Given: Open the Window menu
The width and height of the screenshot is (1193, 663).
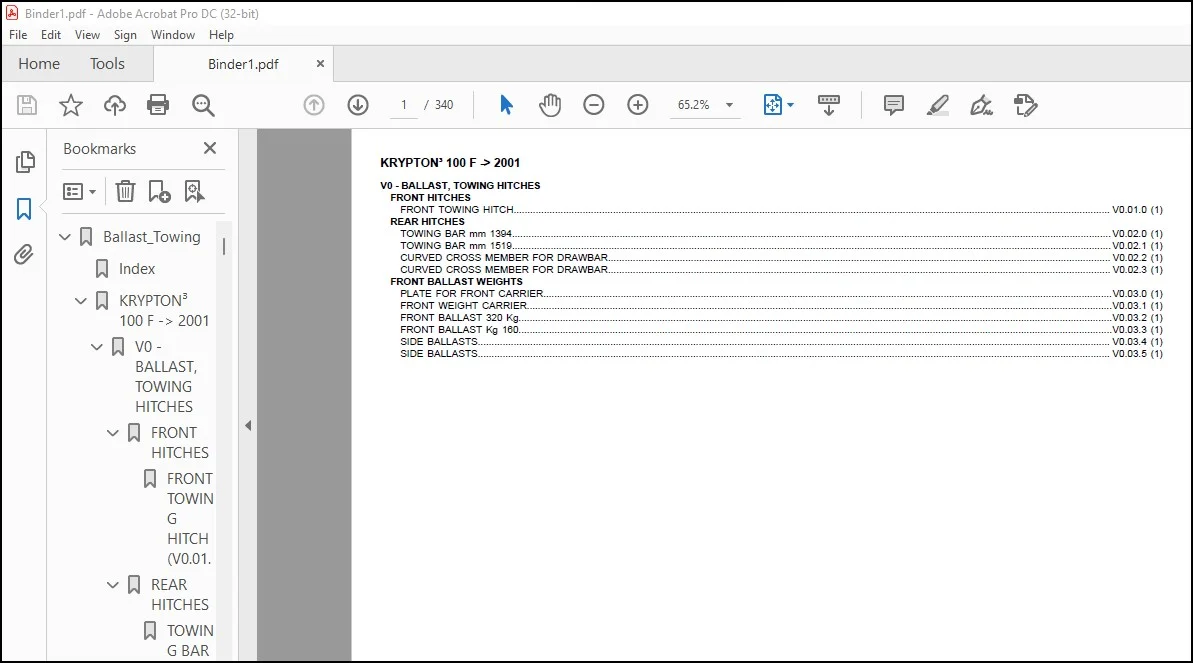Looking at the screenshot, I should 173,35.
